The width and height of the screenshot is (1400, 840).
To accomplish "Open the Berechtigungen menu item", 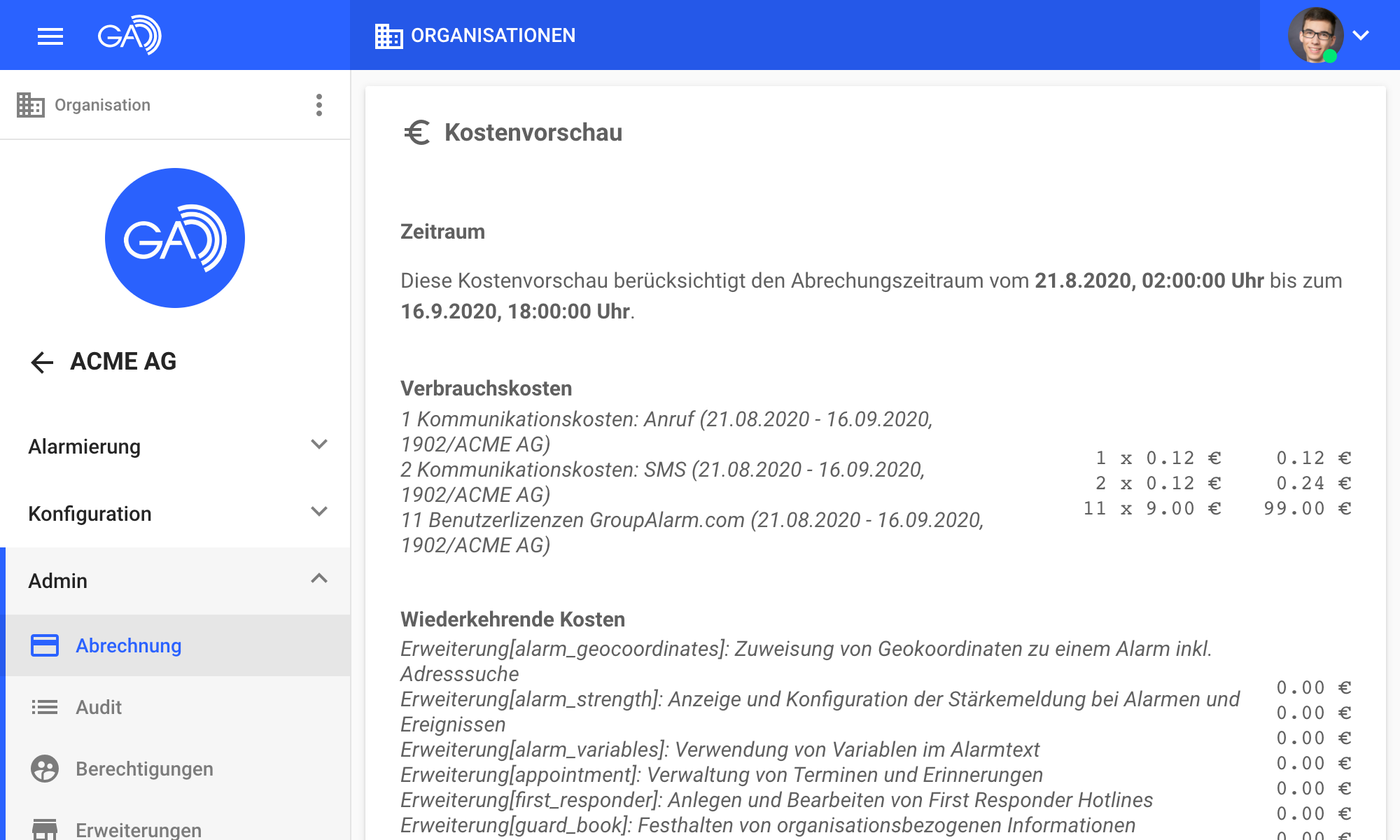I will point(144,769).
